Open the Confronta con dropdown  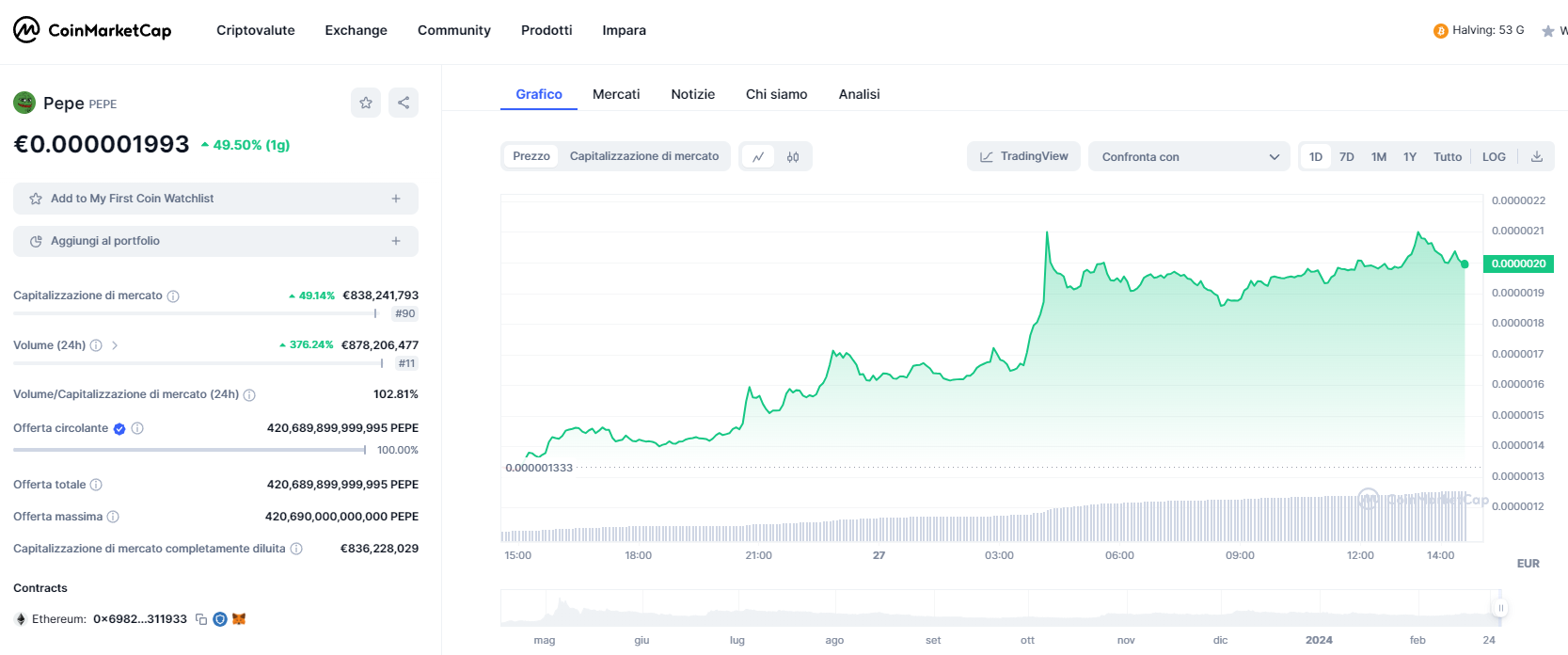(x=1189, y=157)
